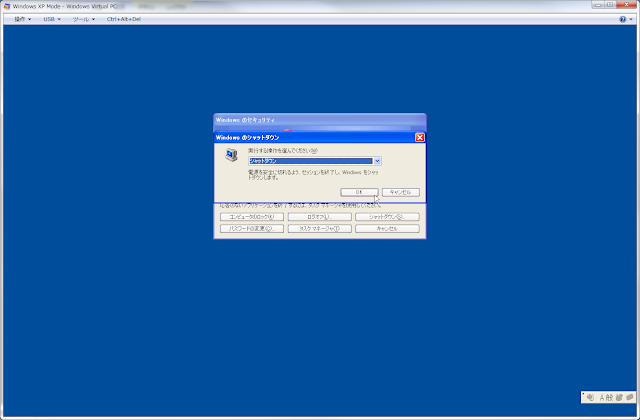Screen dimensions: 640x420
Task: Click キャンセル in the shutdown dialog
Action: (401, 192)
